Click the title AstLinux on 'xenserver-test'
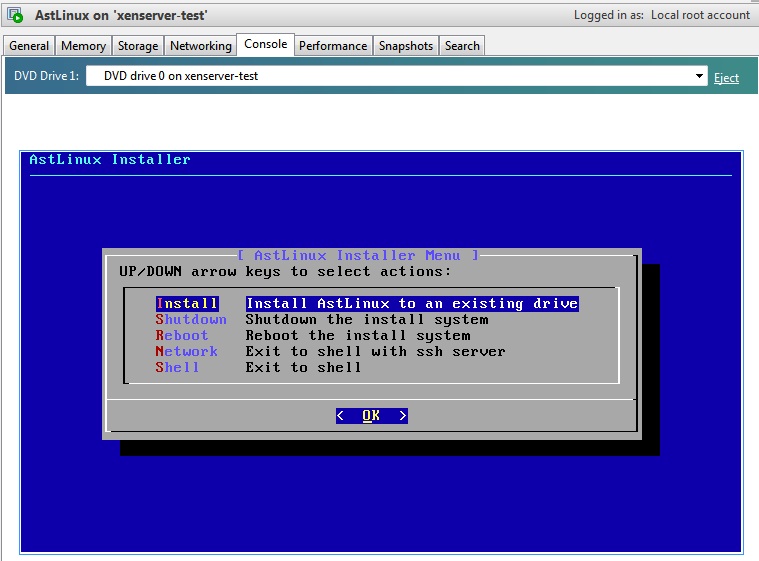 (121, 15)
